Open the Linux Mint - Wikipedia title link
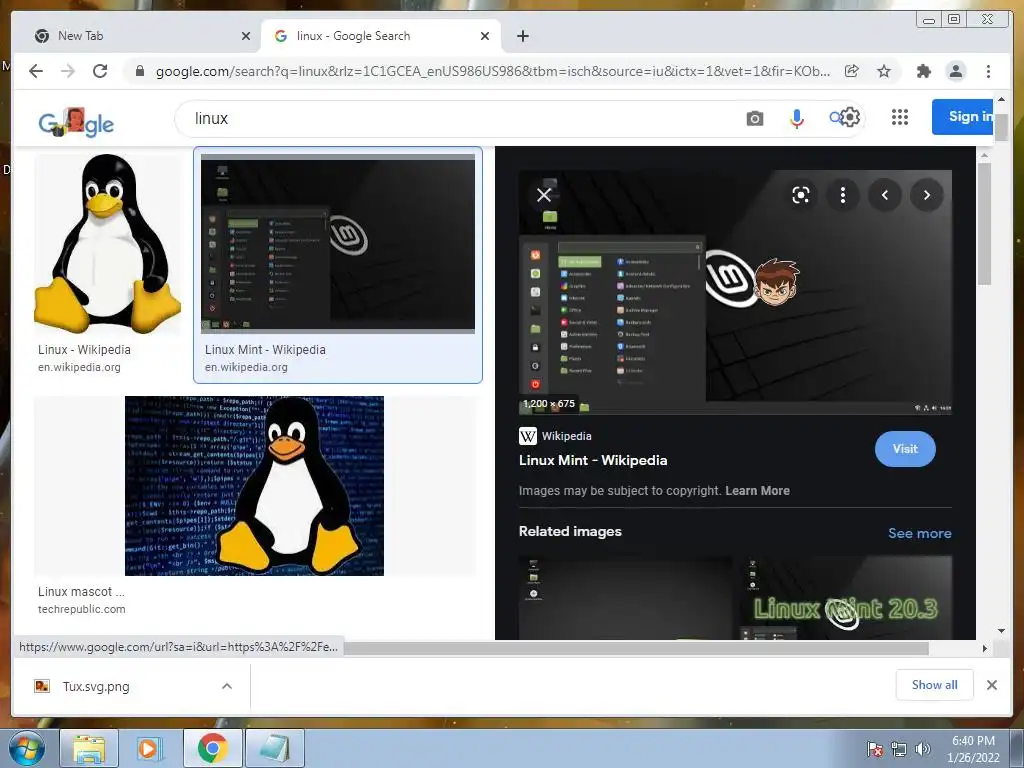 point(593,460)
